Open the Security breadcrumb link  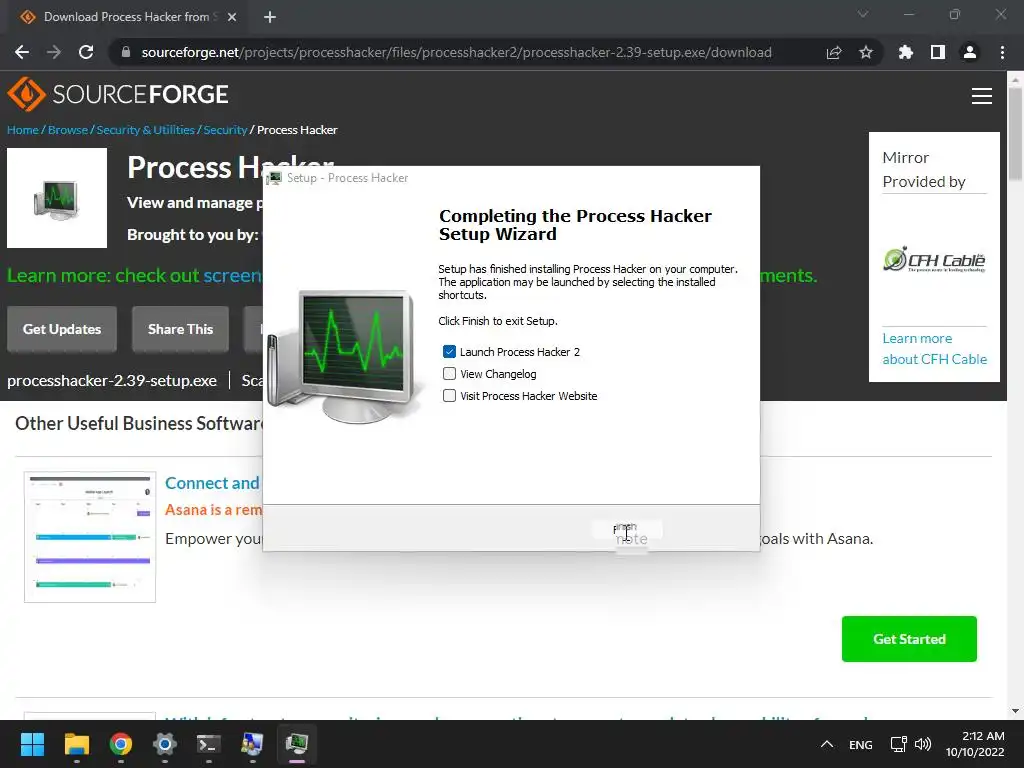pyautogui.click(x=225, y=130)
